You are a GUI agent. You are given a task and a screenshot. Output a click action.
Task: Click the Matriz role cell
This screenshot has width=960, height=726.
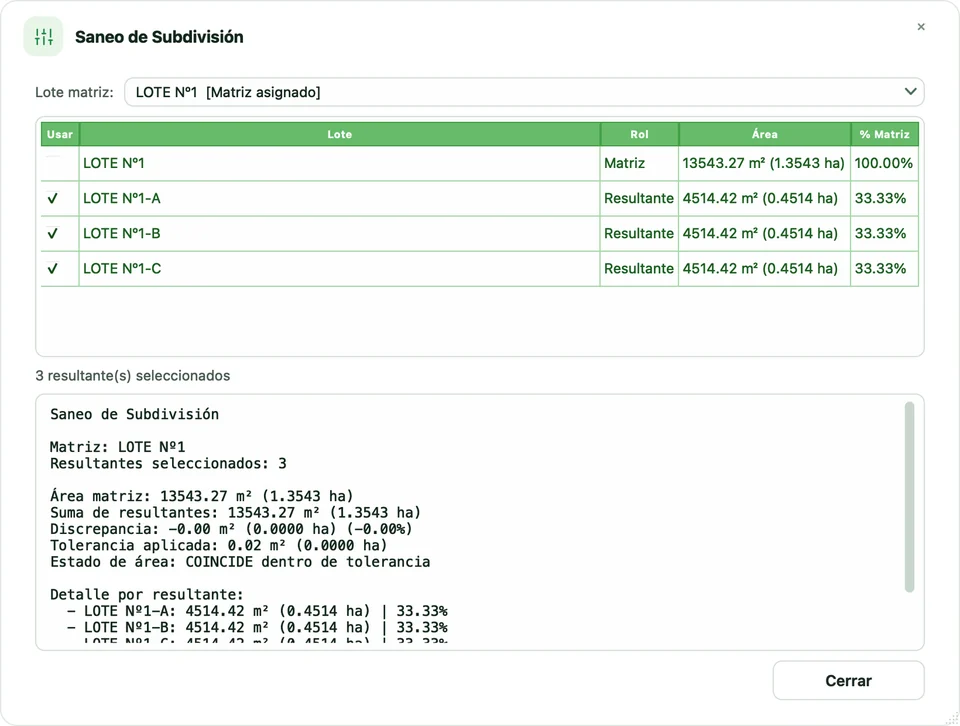(639, 163)
